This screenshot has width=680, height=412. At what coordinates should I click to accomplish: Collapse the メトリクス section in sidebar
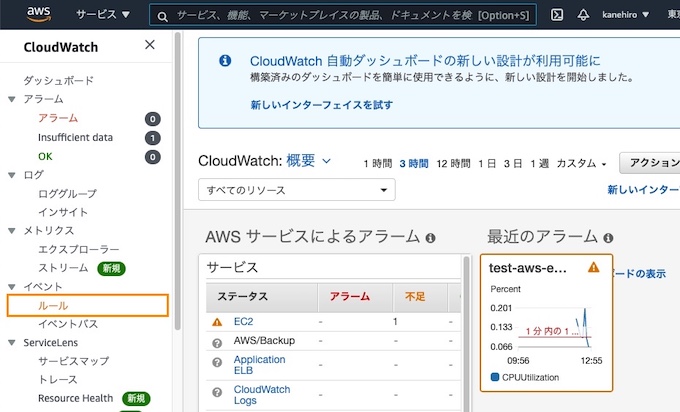click(12, 231)
